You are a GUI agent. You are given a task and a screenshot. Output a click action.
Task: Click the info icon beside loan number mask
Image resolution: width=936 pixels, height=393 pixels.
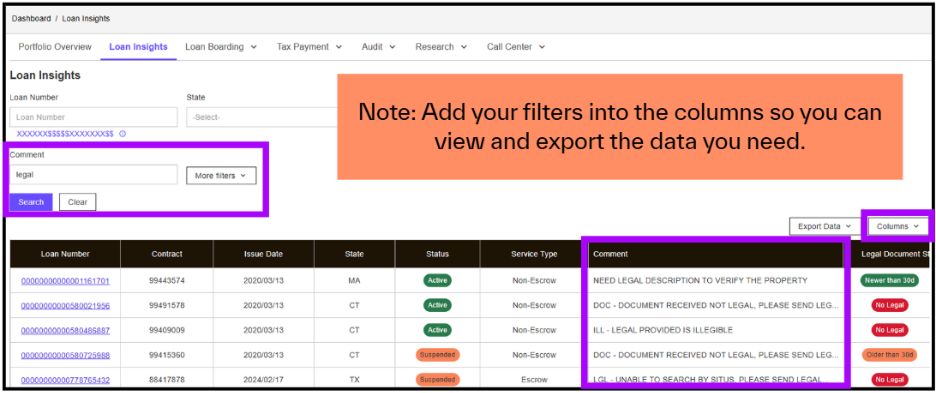122,134
